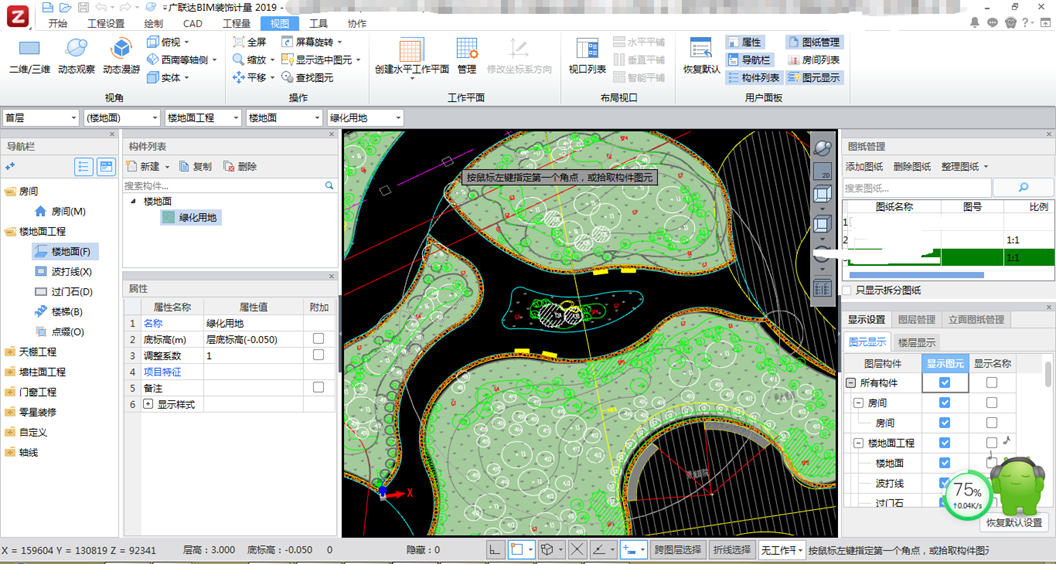
Task: Open the CAD ribbon tab
Action: pyautogui.click(x=193, y=24)
